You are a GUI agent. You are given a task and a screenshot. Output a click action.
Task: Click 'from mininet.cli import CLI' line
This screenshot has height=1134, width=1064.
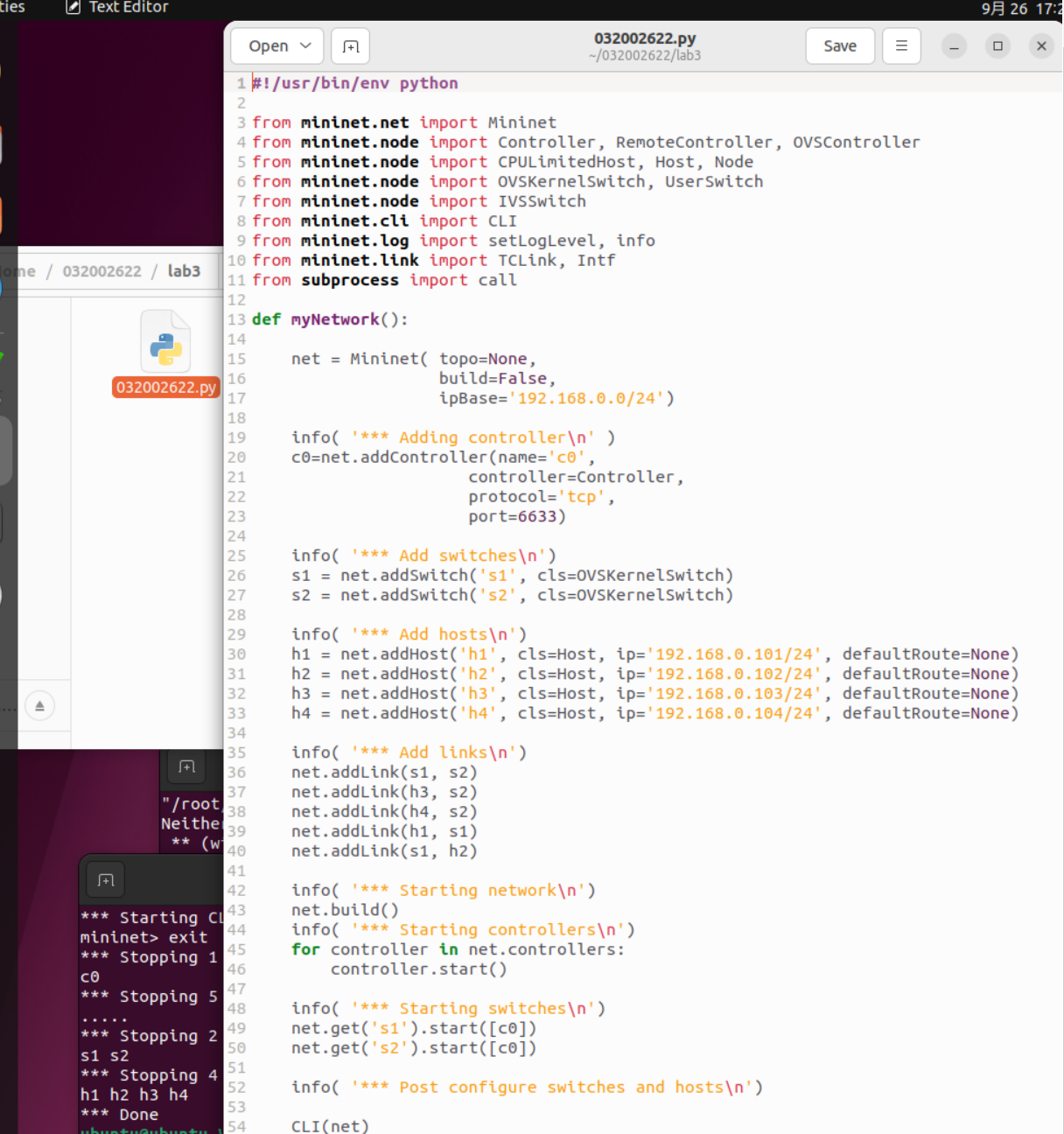[384, 221]
